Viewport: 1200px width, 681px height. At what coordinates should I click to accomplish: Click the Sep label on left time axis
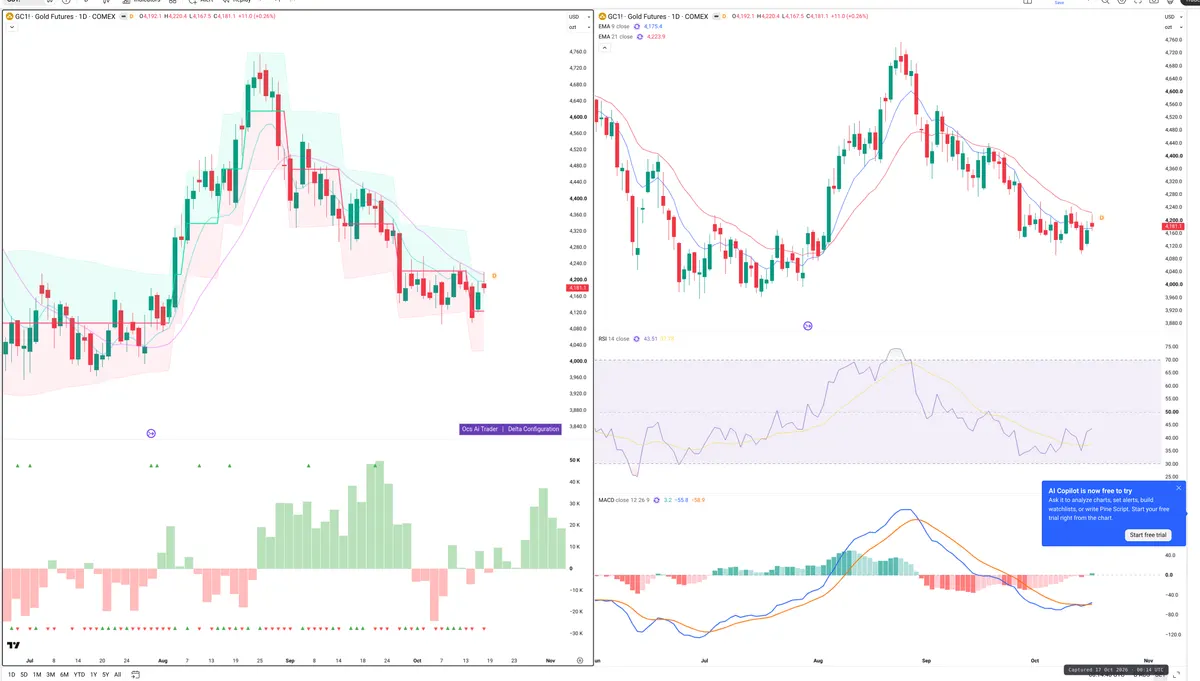[290, 661]
